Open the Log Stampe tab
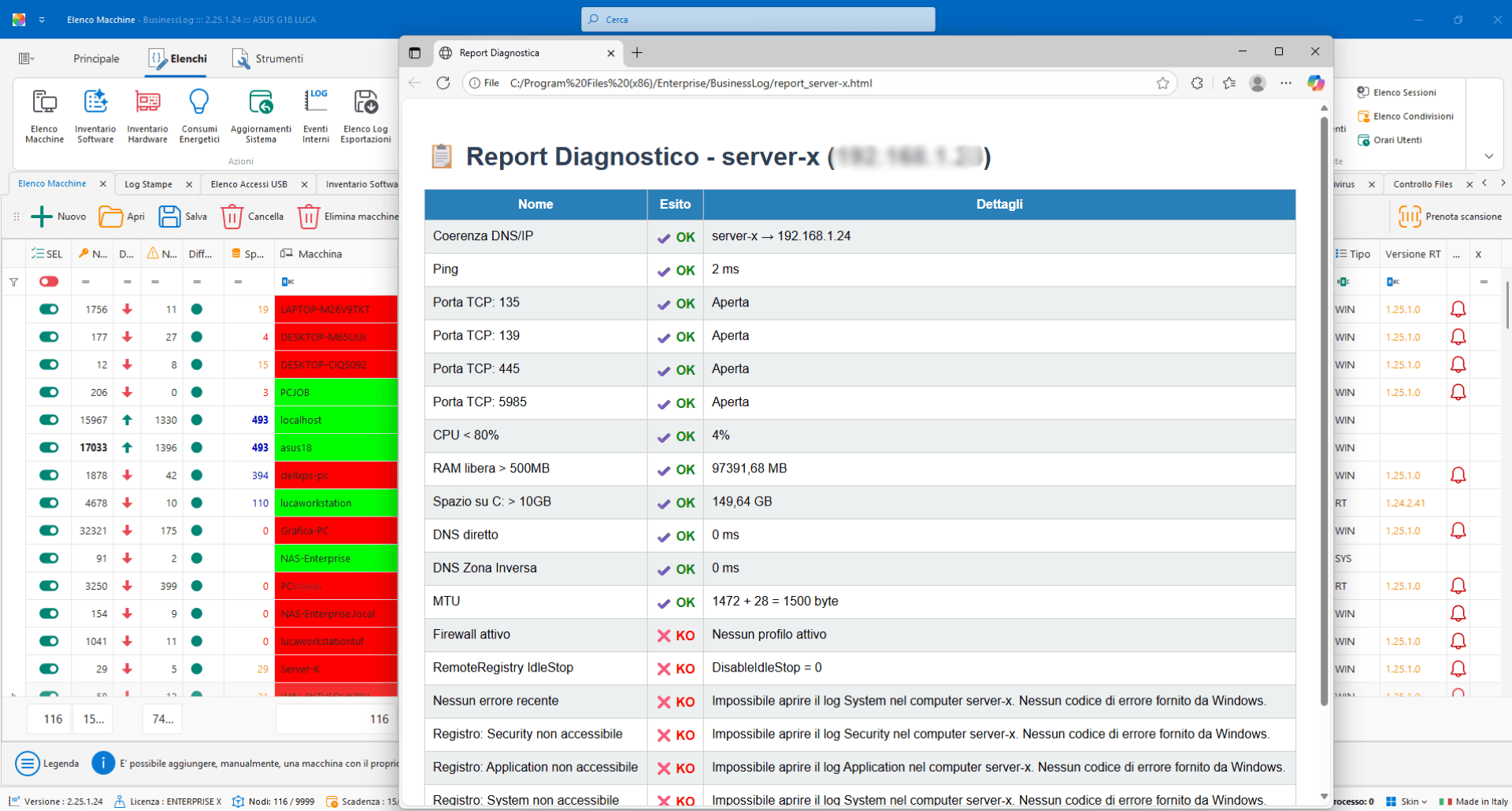1512x811 pixels. point(148,184)
